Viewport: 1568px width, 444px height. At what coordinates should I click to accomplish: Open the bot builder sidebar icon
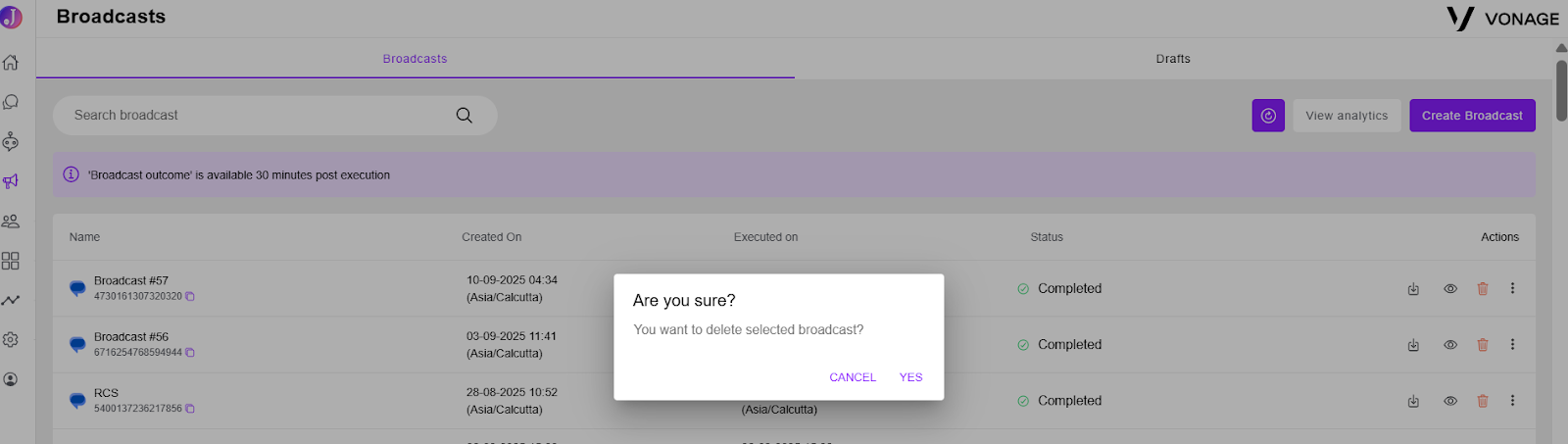coord(11,142)
